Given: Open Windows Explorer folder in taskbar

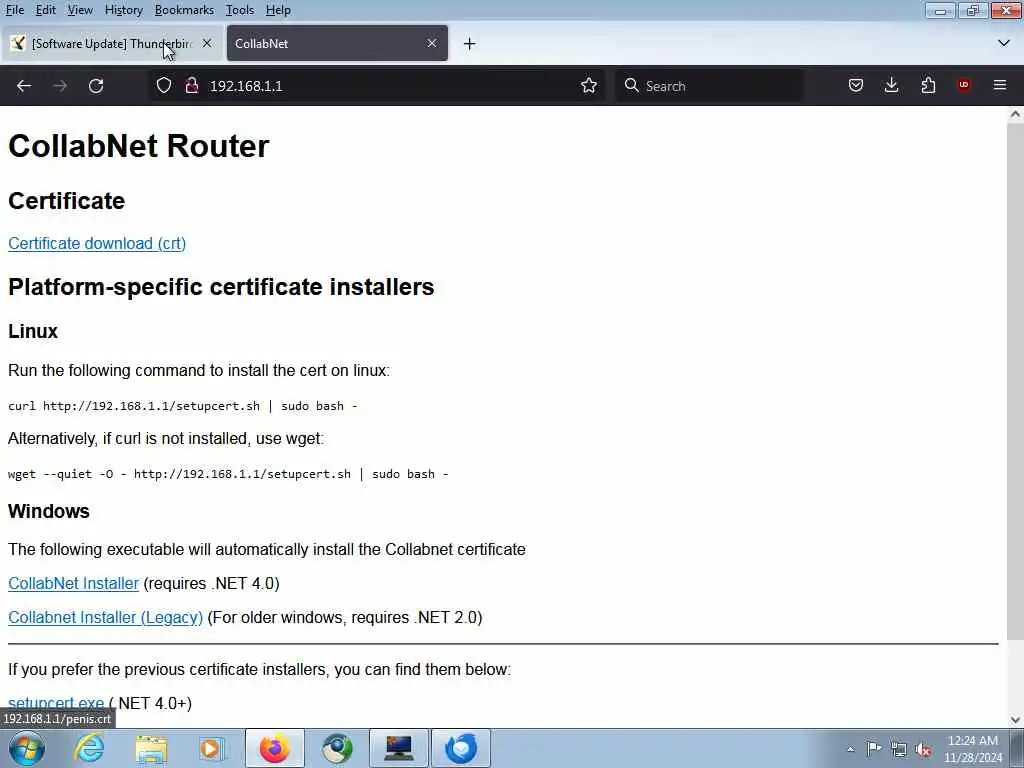Looking at the screenshot, I should tap(152, 748).
